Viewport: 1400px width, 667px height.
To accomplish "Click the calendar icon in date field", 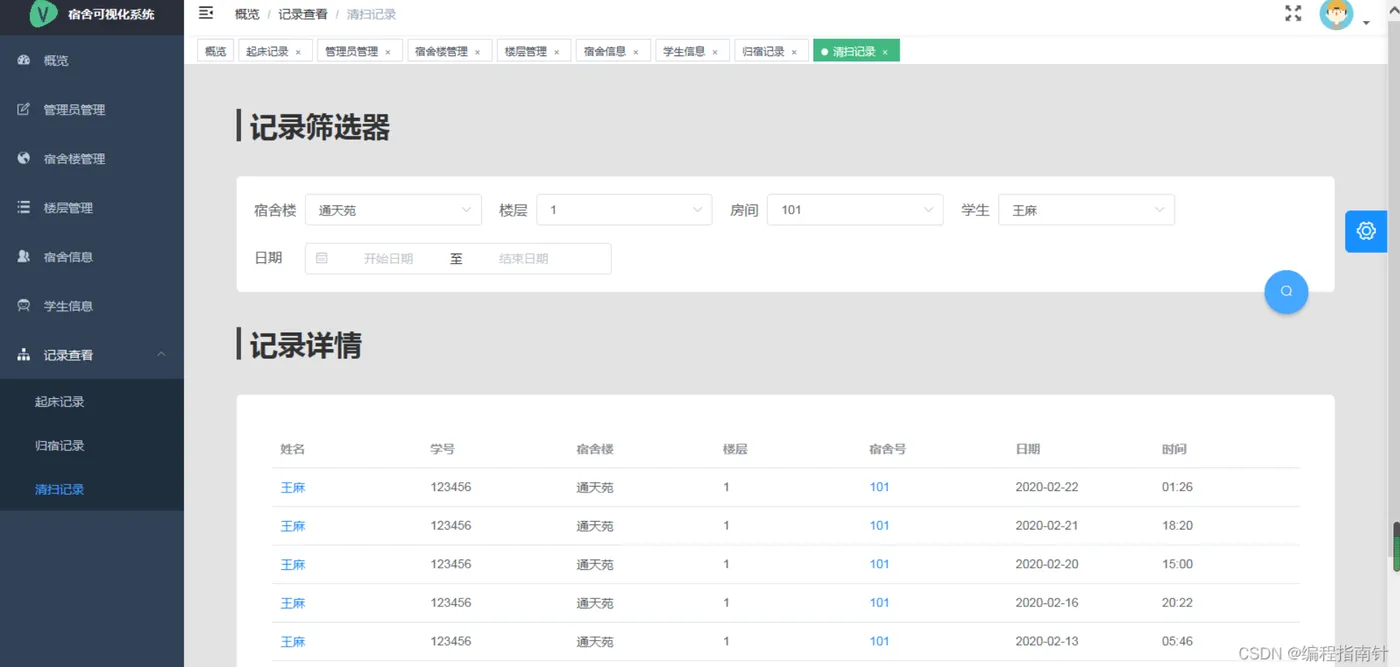I will coord(322,258).
